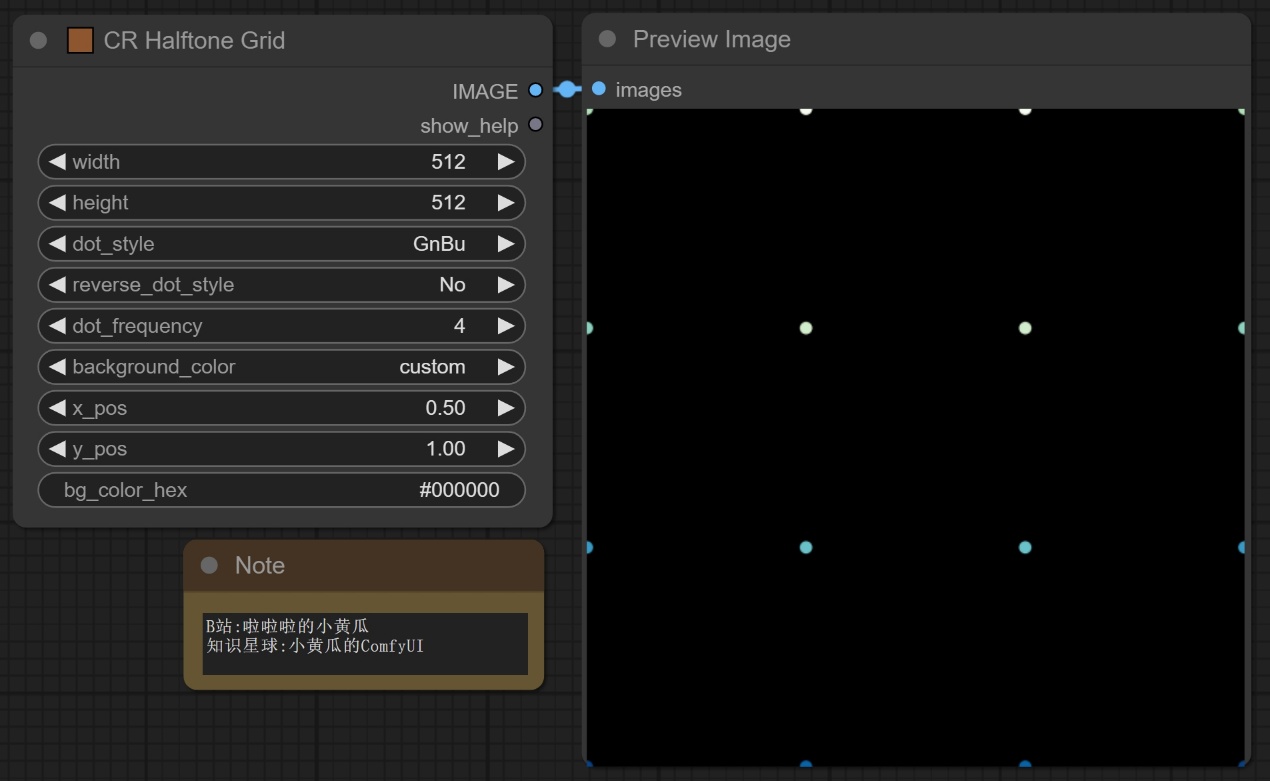Decrease width using the left arrow
The image size is (1270, 781).
57,162
